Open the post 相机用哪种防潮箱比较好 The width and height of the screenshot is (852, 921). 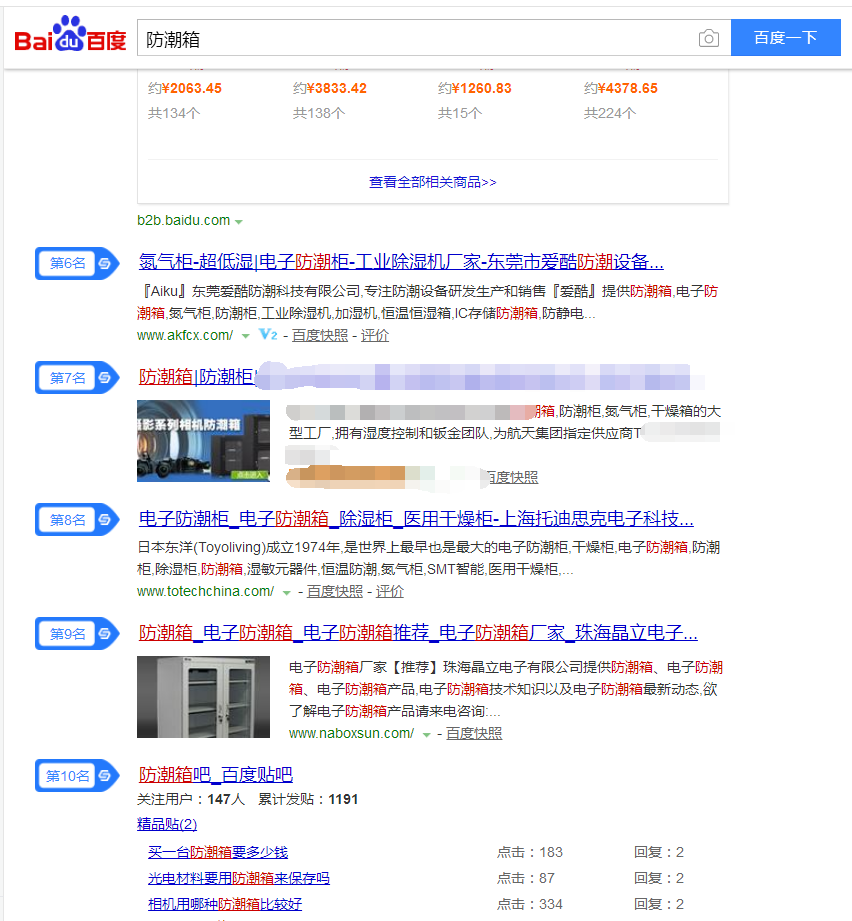[225, 904]
